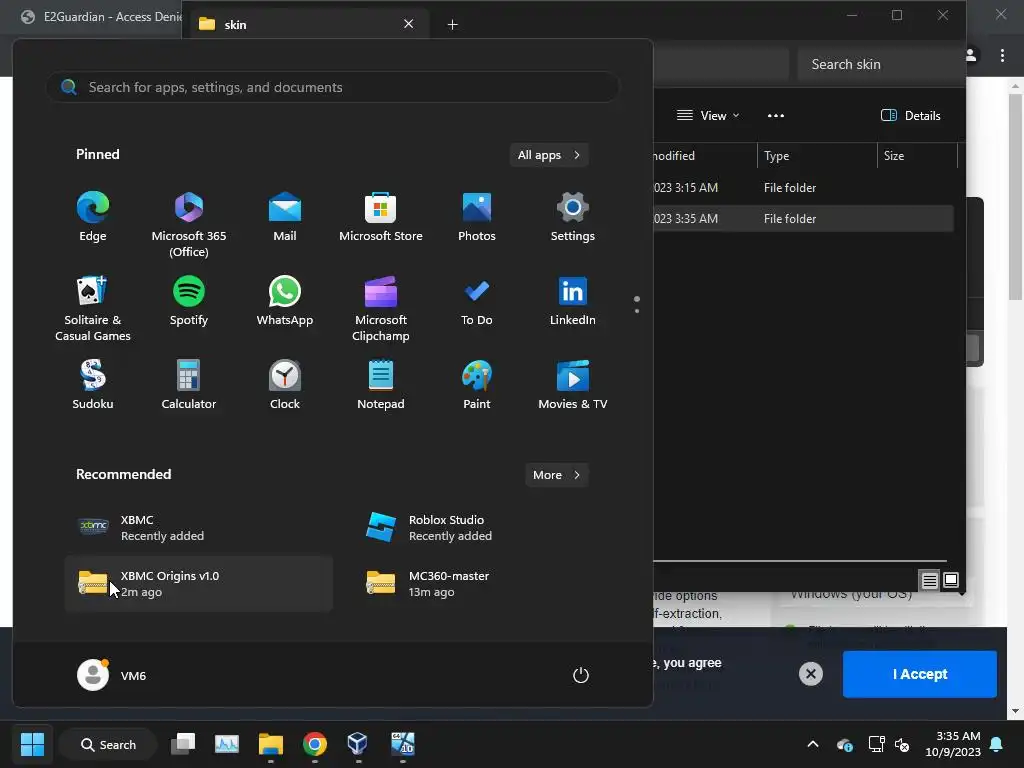Viewport: 1024px width, 768px height.
Task: Open the Paint app
Action: tap(477, 385)
